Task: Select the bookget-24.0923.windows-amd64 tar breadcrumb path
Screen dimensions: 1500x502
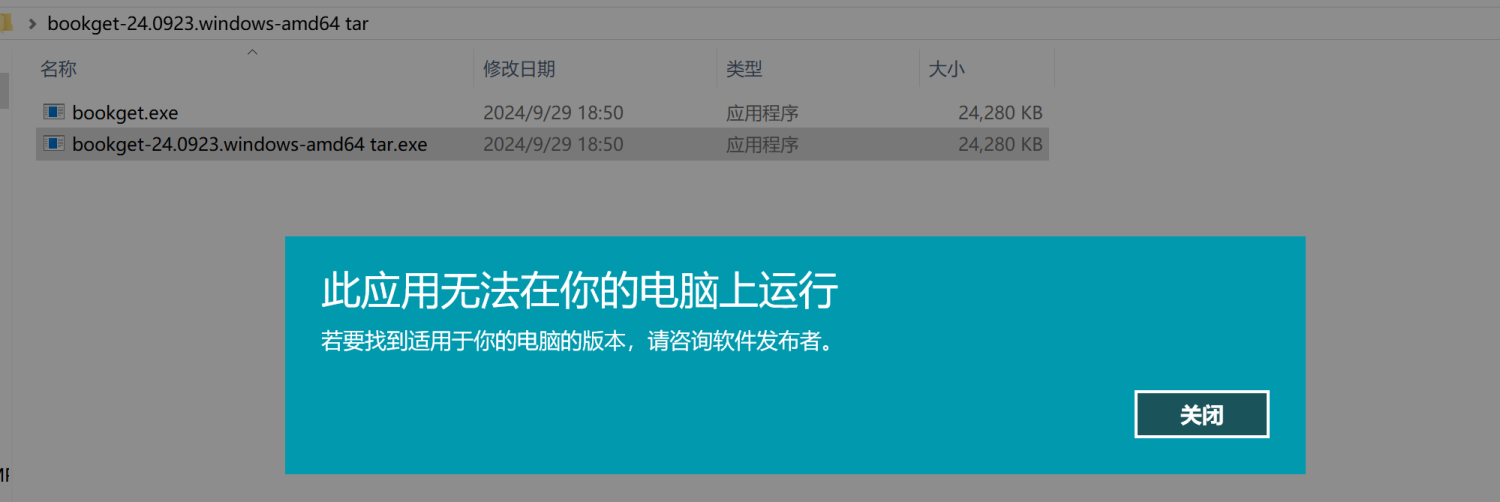Action: [x=208, y=23]
